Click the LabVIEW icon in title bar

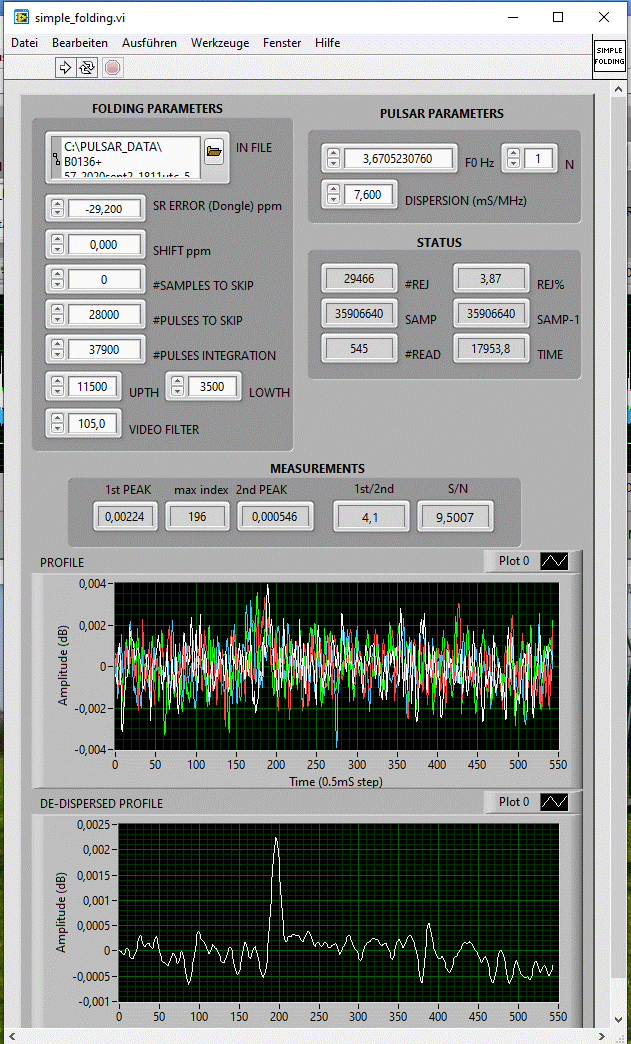pyautogui.click(x=21, y=17)
